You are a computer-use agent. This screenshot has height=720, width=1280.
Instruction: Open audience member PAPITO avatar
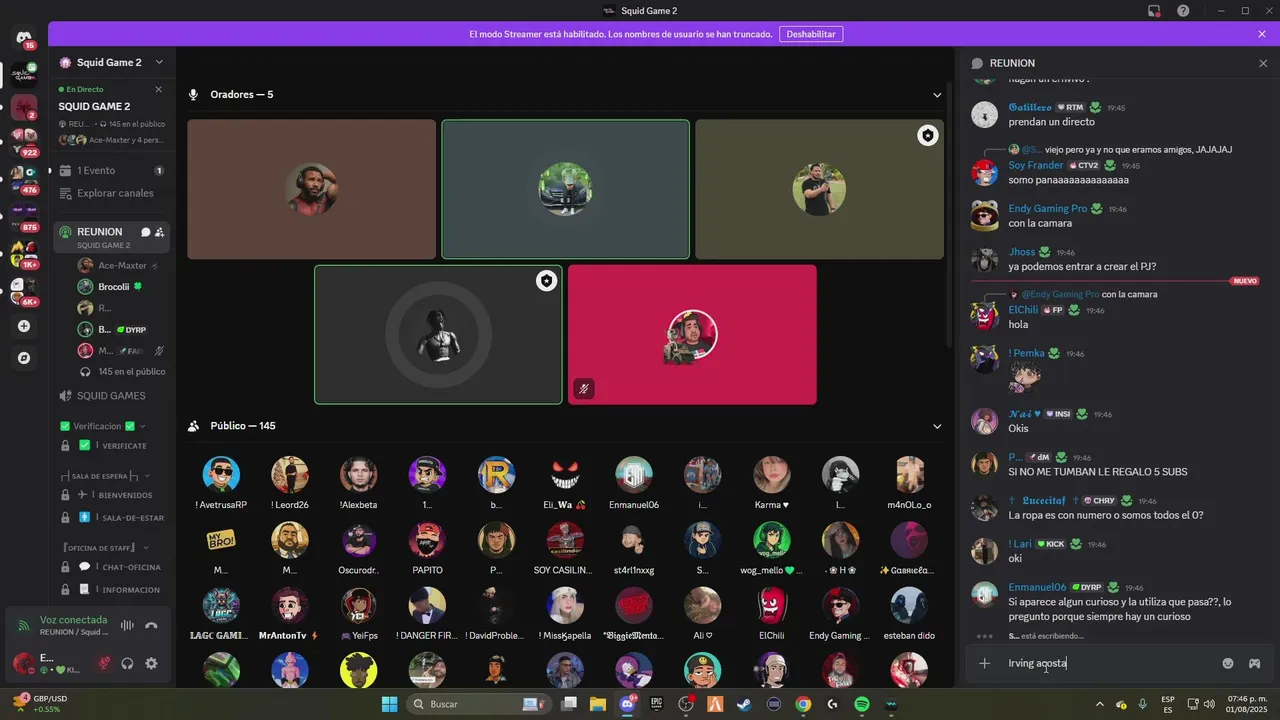[427, 541]
